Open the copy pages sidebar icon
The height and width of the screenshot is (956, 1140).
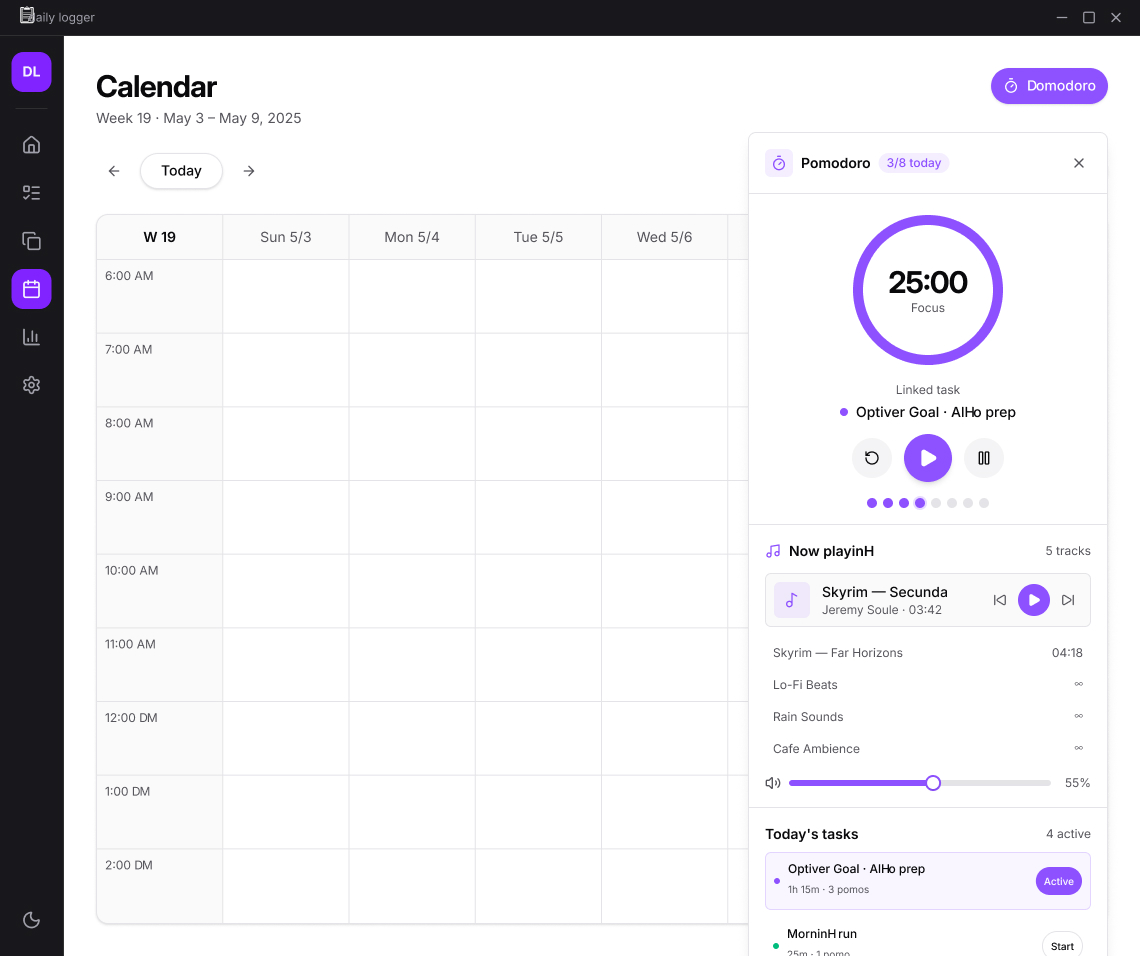point(31,241)
